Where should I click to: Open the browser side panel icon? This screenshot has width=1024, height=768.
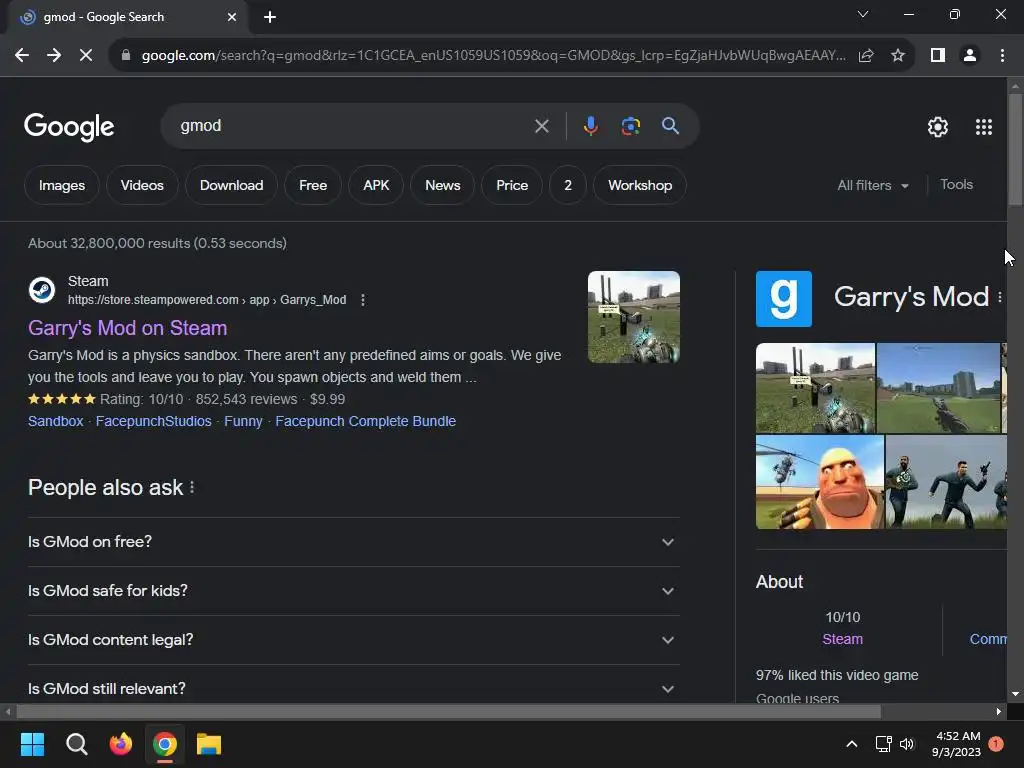click(938, 56)
